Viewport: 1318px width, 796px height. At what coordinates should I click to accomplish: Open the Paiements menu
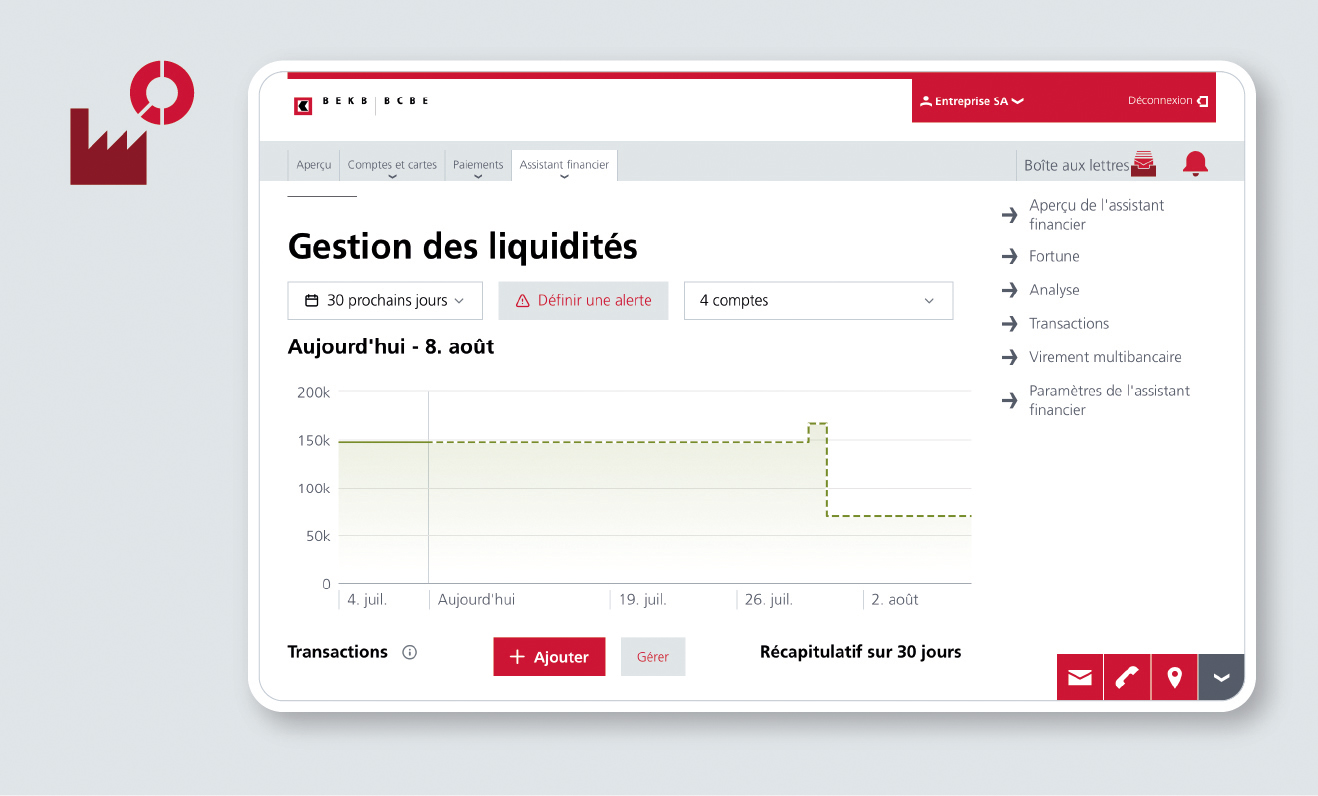[478, 166]
